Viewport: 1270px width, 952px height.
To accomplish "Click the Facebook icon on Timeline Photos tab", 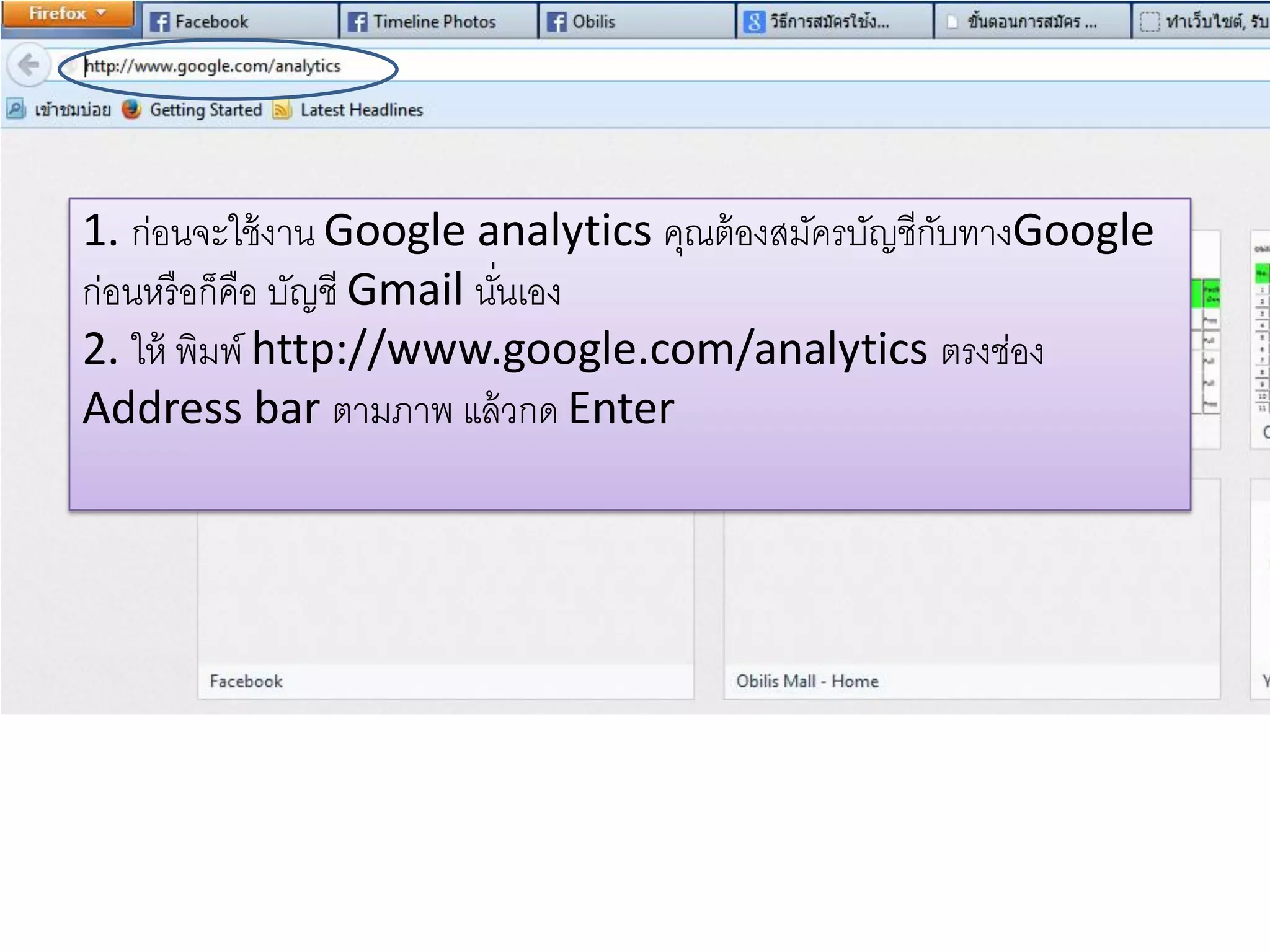I will click(x=357, y=22).
